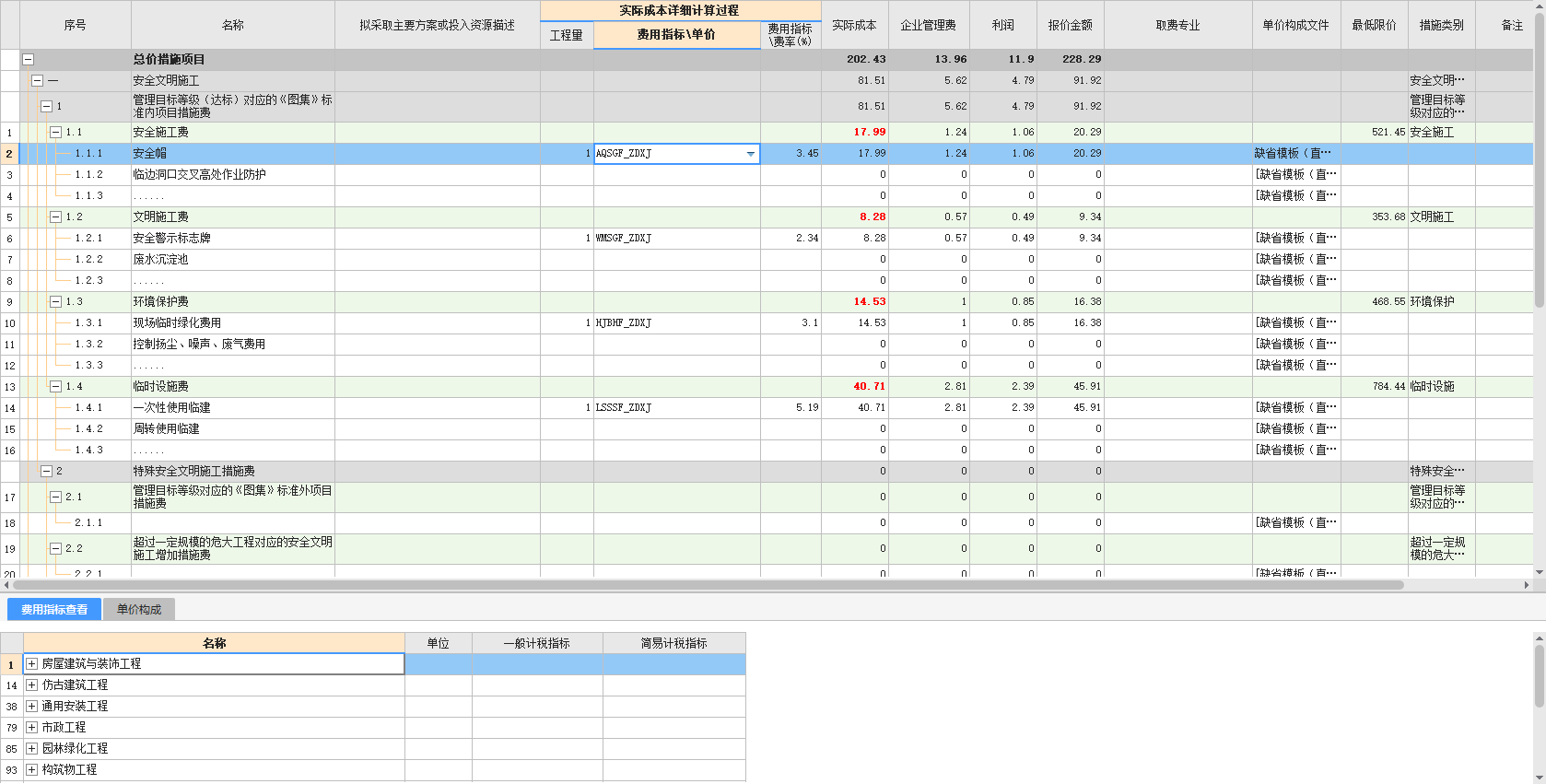Viewport: 1546px width, 784px height.
Task: Expand 仿古建筑工程 in indicator list
Action: [31, 685]
